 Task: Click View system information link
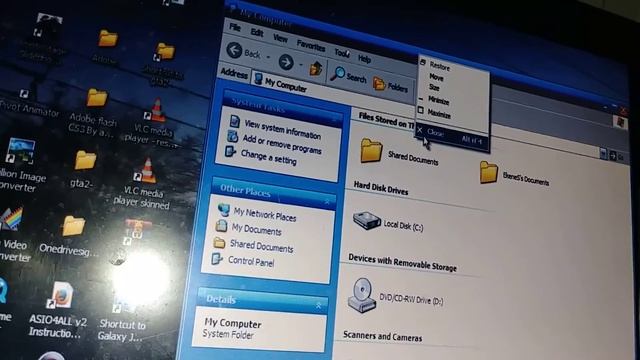(282, 129)
